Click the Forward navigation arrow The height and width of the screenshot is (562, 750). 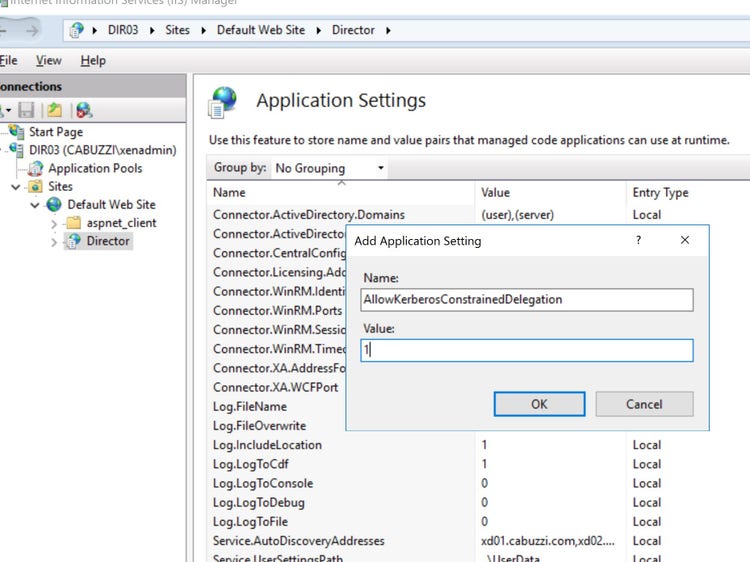pos(33,31)
